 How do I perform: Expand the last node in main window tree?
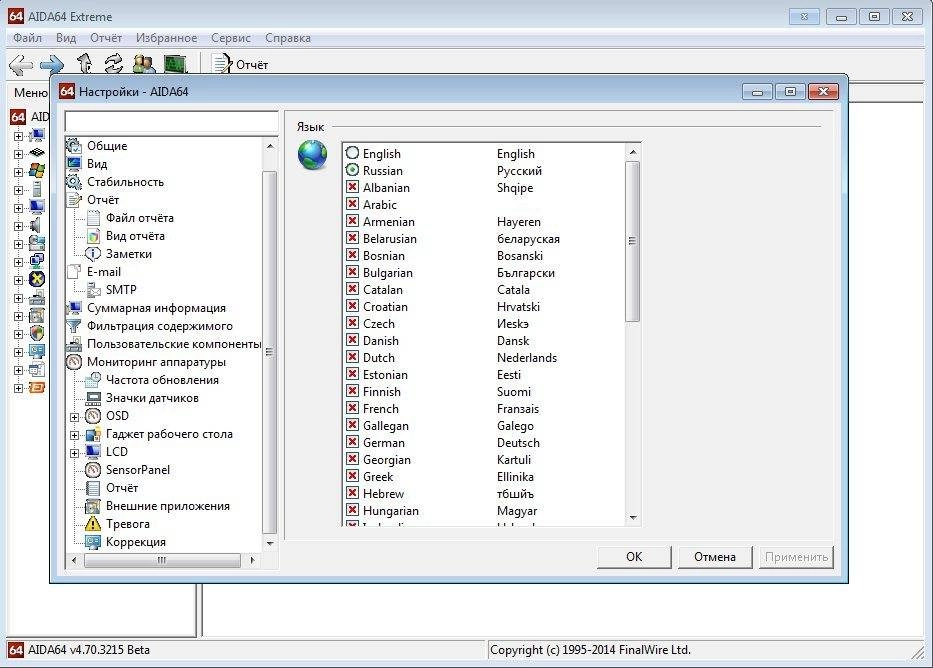tap(18, 388)
